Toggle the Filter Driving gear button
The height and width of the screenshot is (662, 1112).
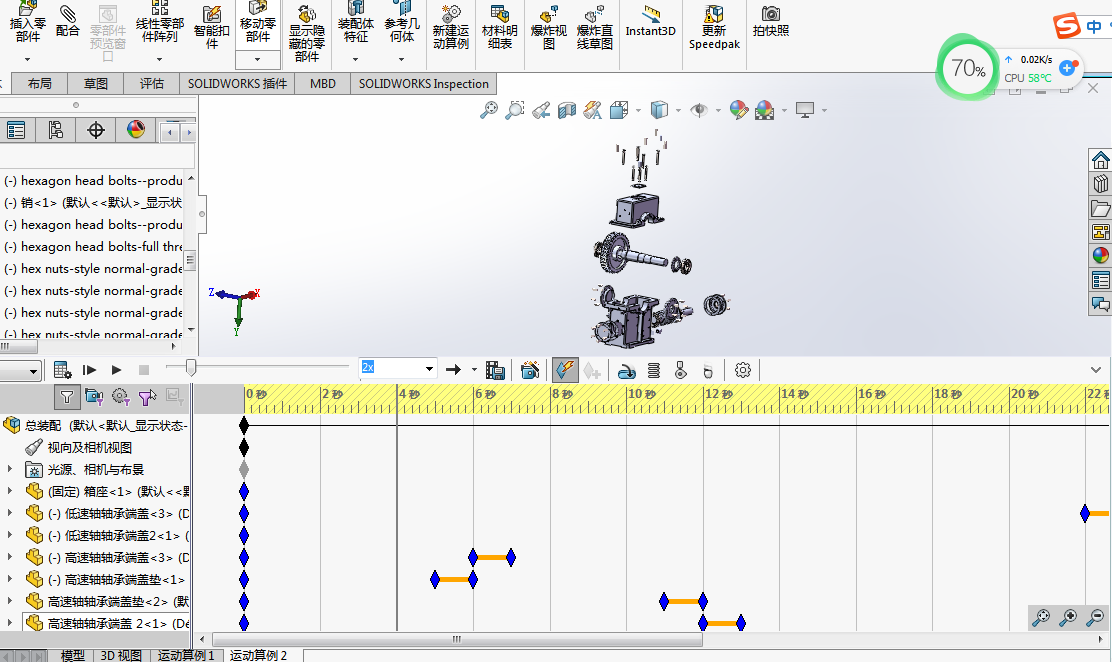coord(121,397)
